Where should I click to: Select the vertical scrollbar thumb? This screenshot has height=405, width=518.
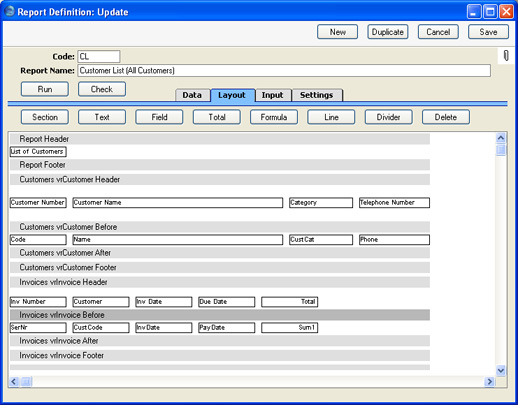click(501, 150)
